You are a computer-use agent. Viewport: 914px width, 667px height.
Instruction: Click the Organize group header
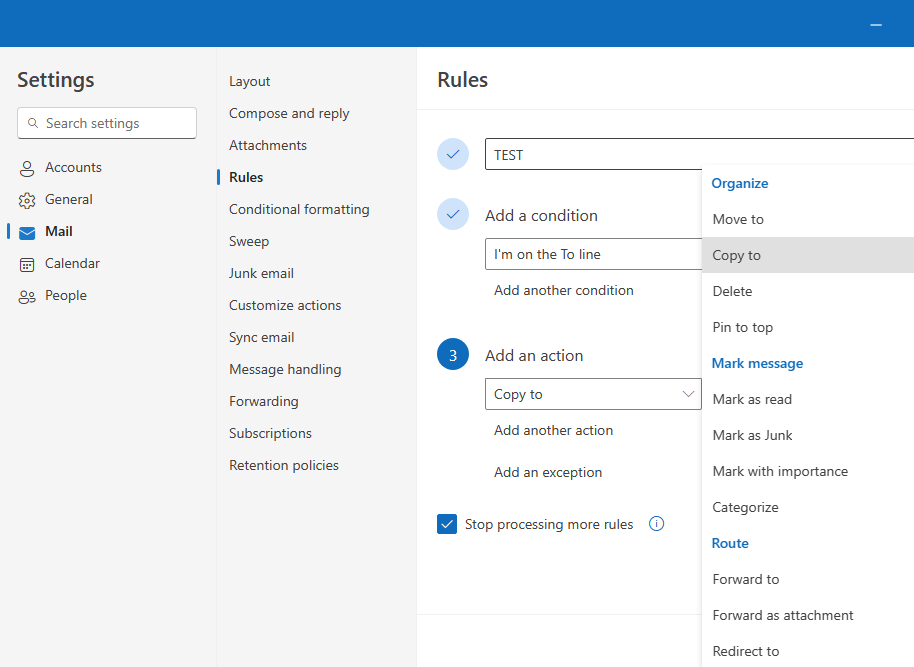click(x=740, y=183)
